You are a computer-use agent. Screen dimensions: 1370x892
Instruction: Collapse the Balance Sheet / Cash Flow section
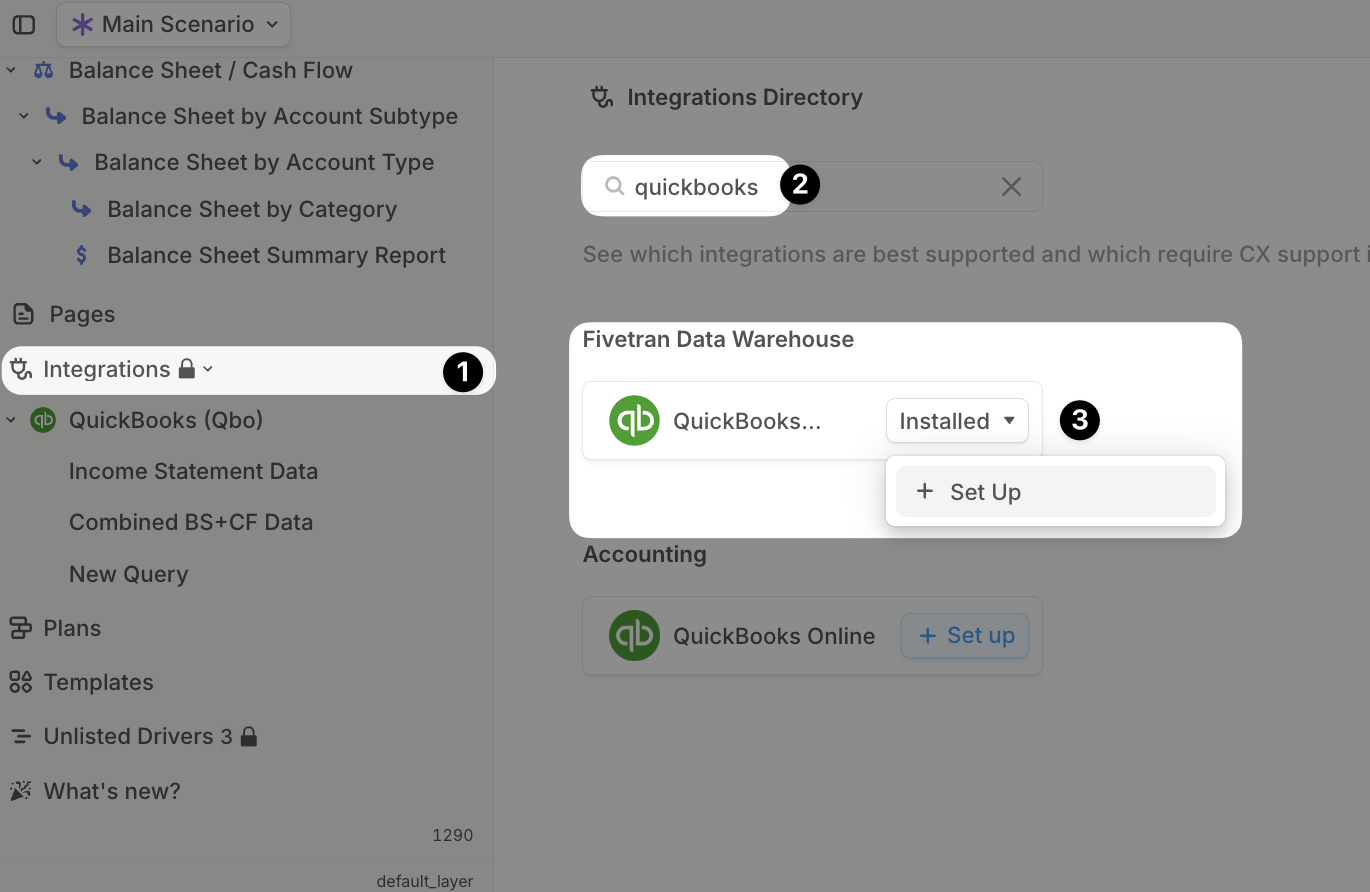(12, 71)
